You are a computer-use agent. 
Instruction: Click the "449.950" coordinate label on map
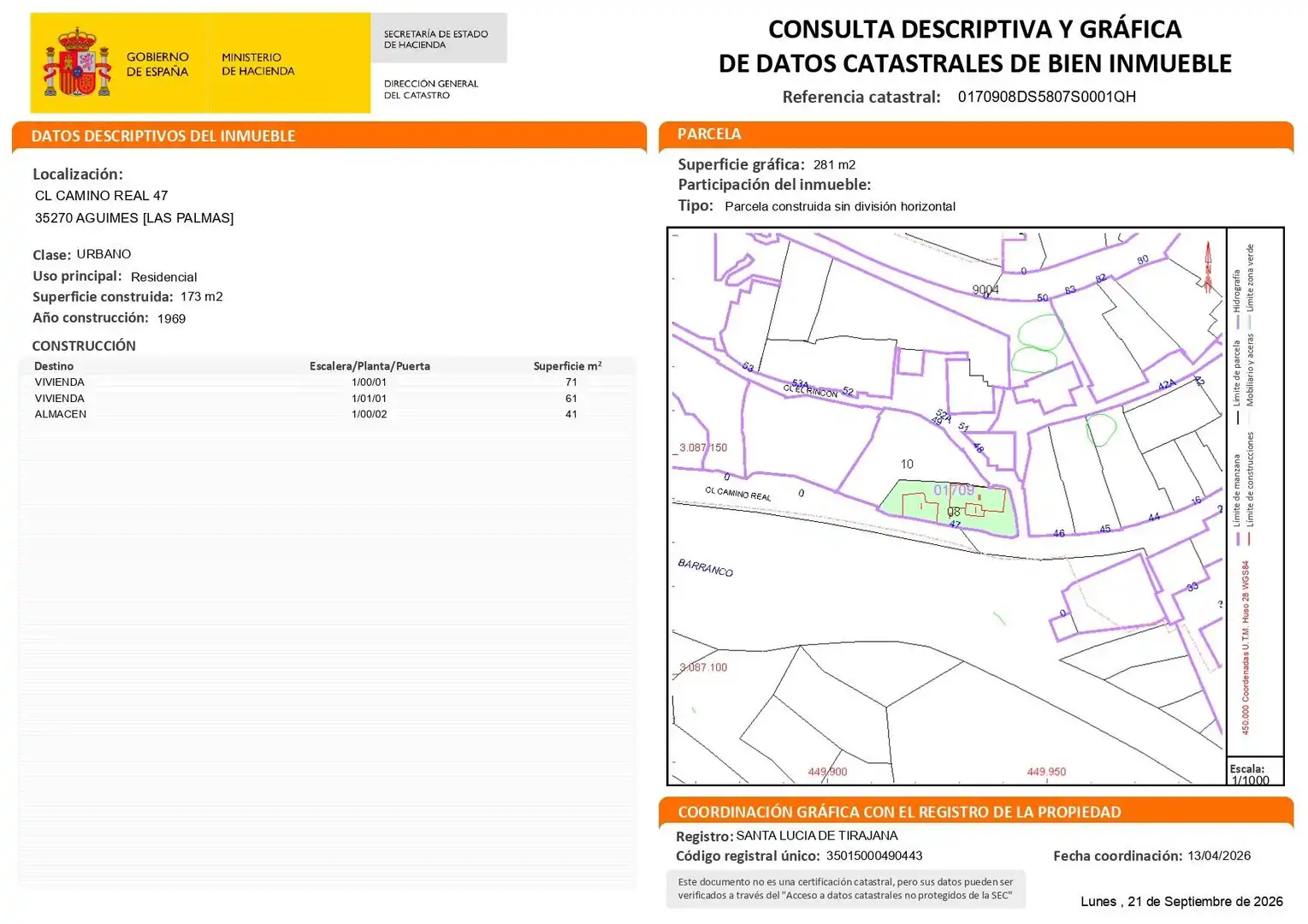[1046, 772]
